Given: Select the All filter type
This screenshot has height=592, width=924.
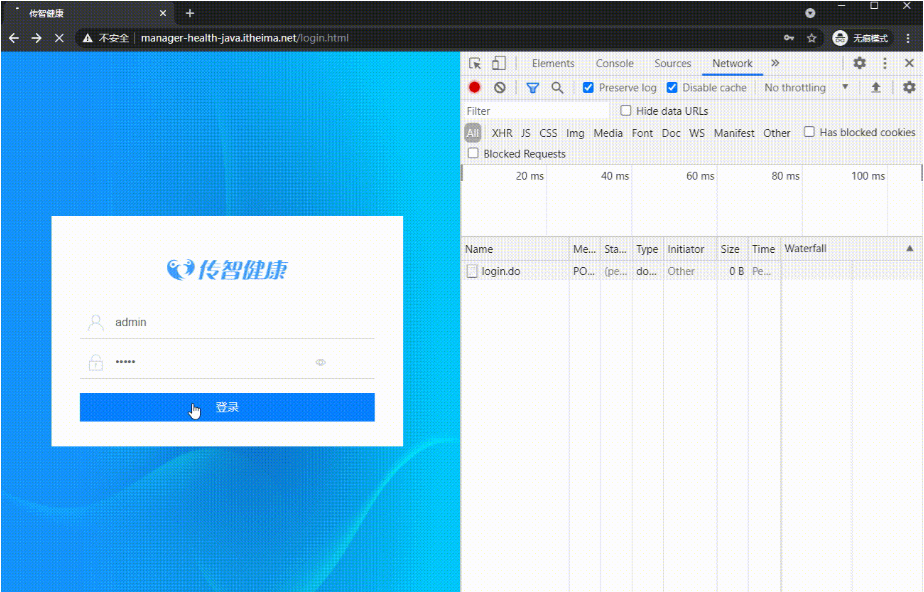Looking at the screenshot, I should tap(473, 133).
